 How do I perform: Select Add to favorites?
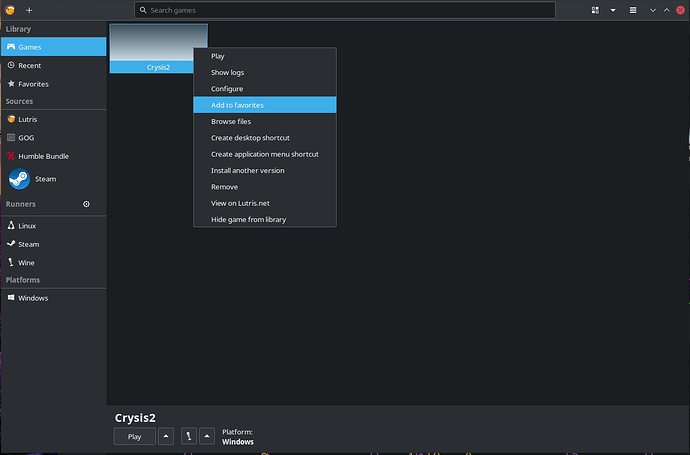265,105
